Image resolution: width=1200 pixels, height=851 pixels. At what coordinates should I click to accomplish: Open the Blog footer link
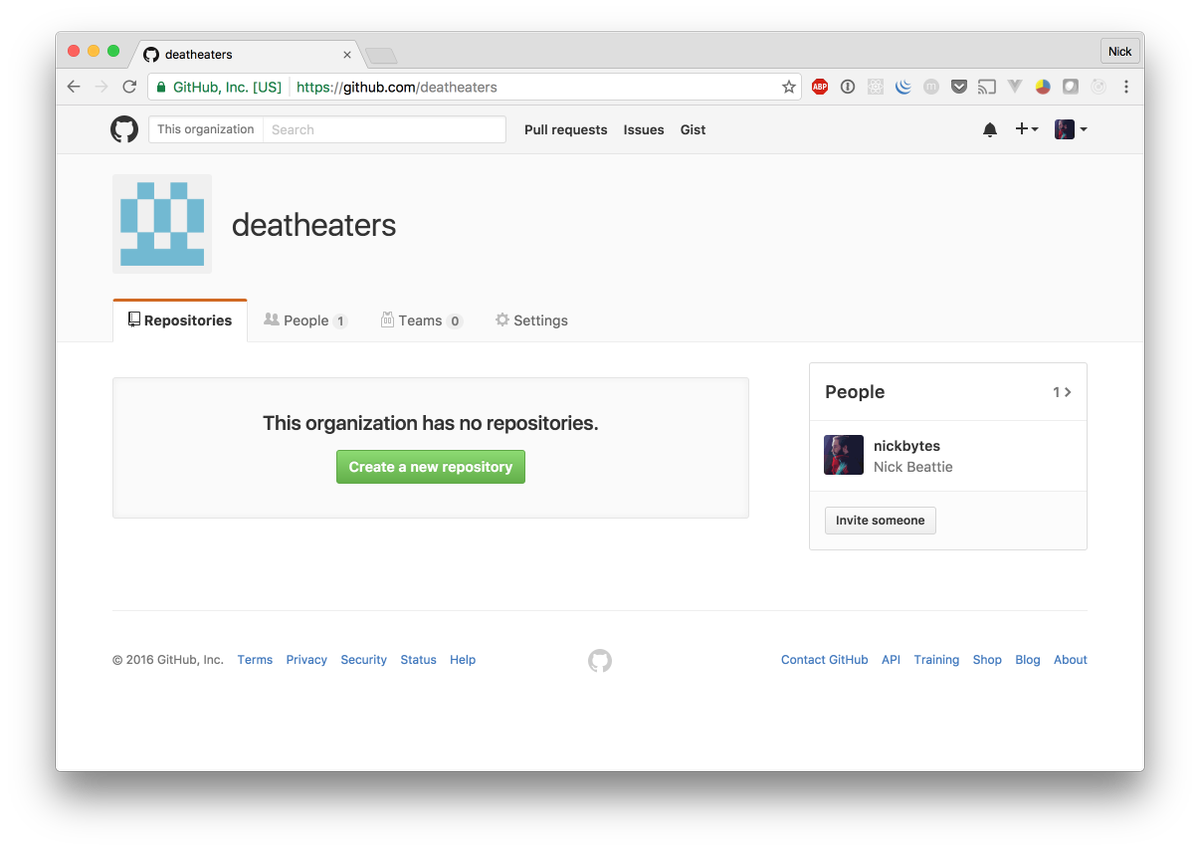click(x=1028, y=660)
